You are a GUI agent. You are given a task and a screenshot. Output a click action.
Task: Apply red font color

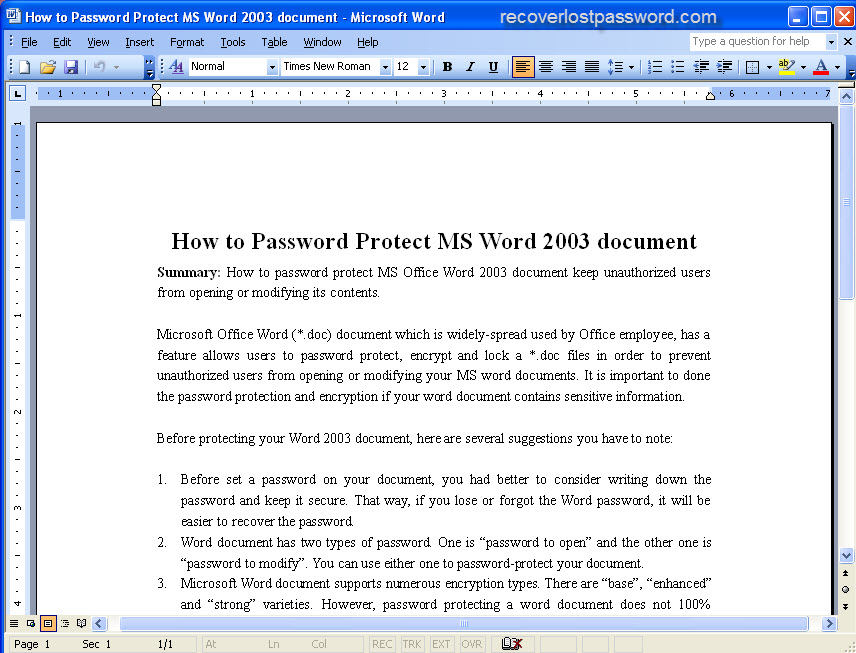point(821,67)
